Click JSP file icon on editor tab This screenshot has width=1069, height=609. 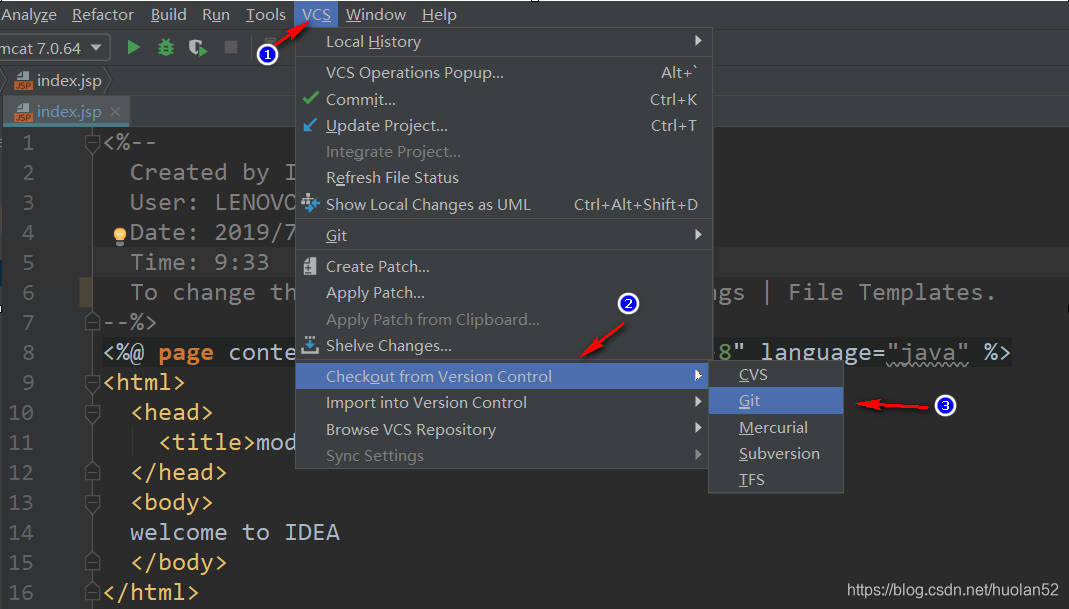[24, 112]
